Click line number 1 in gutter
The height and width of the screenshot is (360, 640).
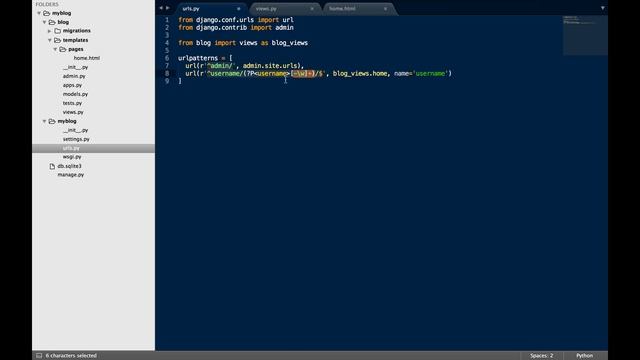167,20
